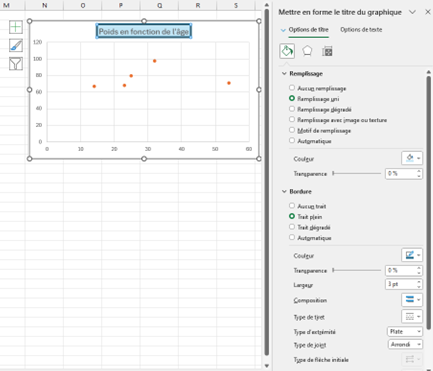Screen dimensions: 433x371
Task: Increase the Largeur value with up arrow
Action: 419,282
